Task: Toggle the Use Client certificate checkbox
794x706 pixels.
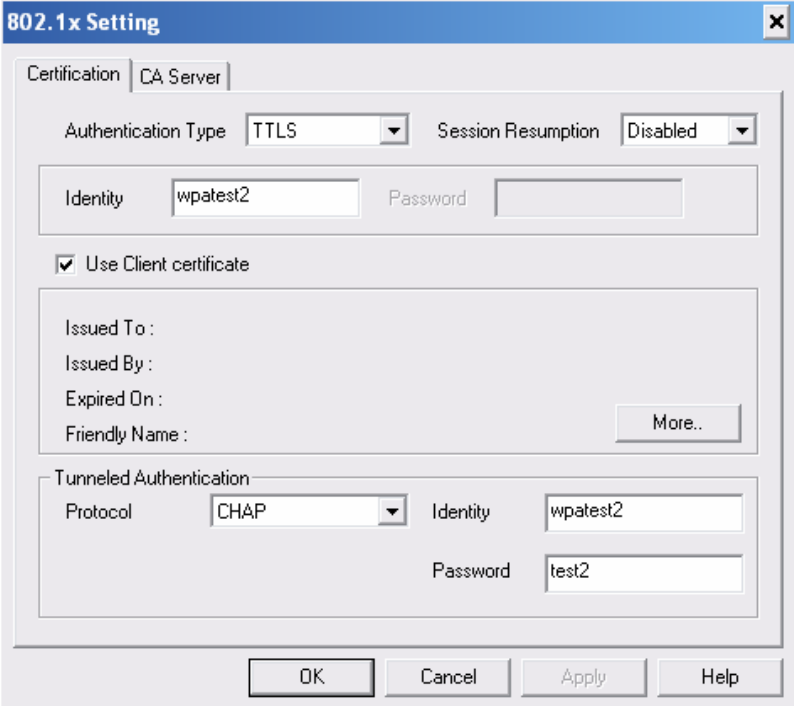Action: (x=66, y=265)
